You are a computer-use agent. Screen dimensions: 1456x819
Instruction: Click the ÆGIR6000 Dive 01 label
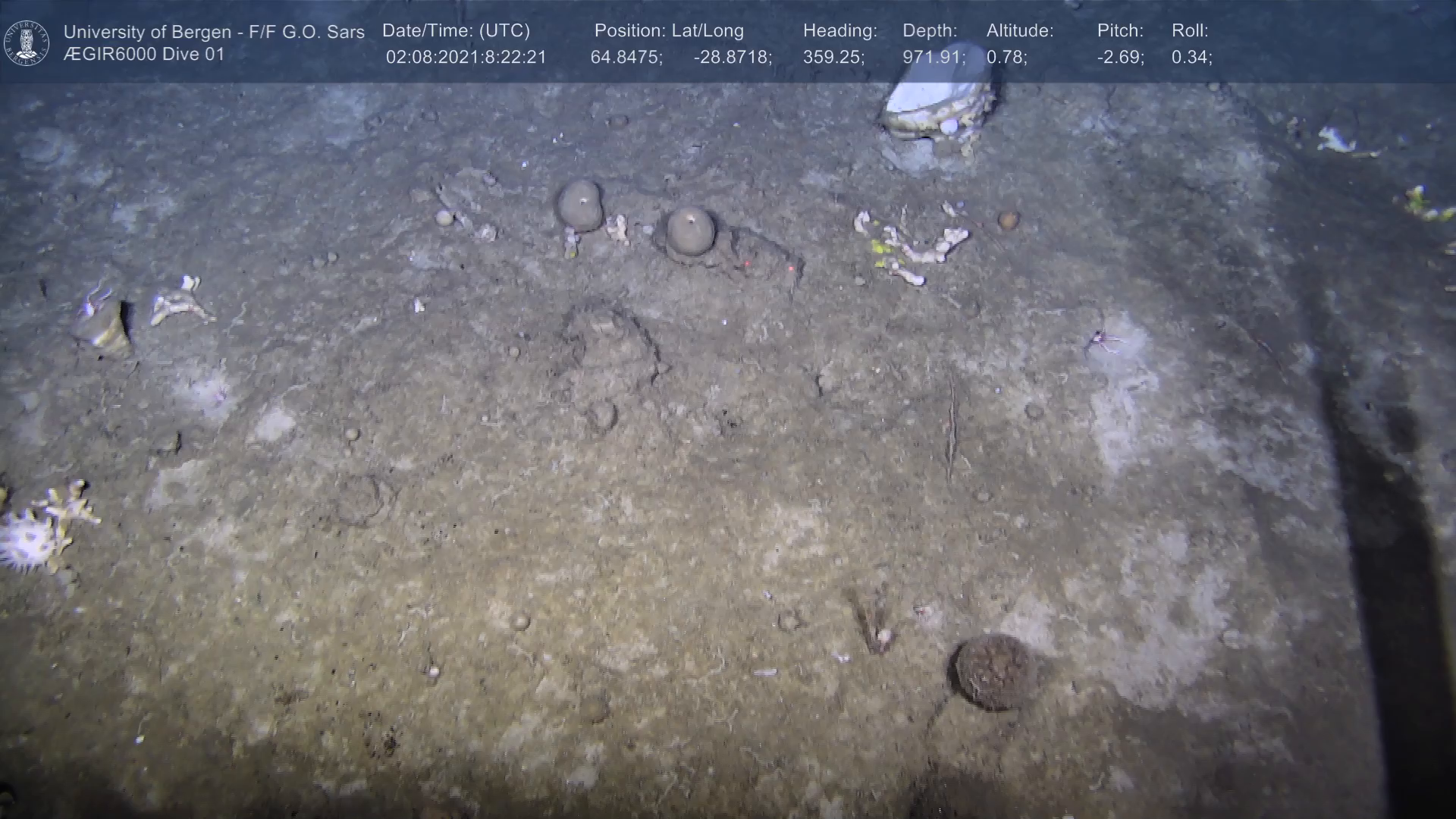(x=144, y=55)
